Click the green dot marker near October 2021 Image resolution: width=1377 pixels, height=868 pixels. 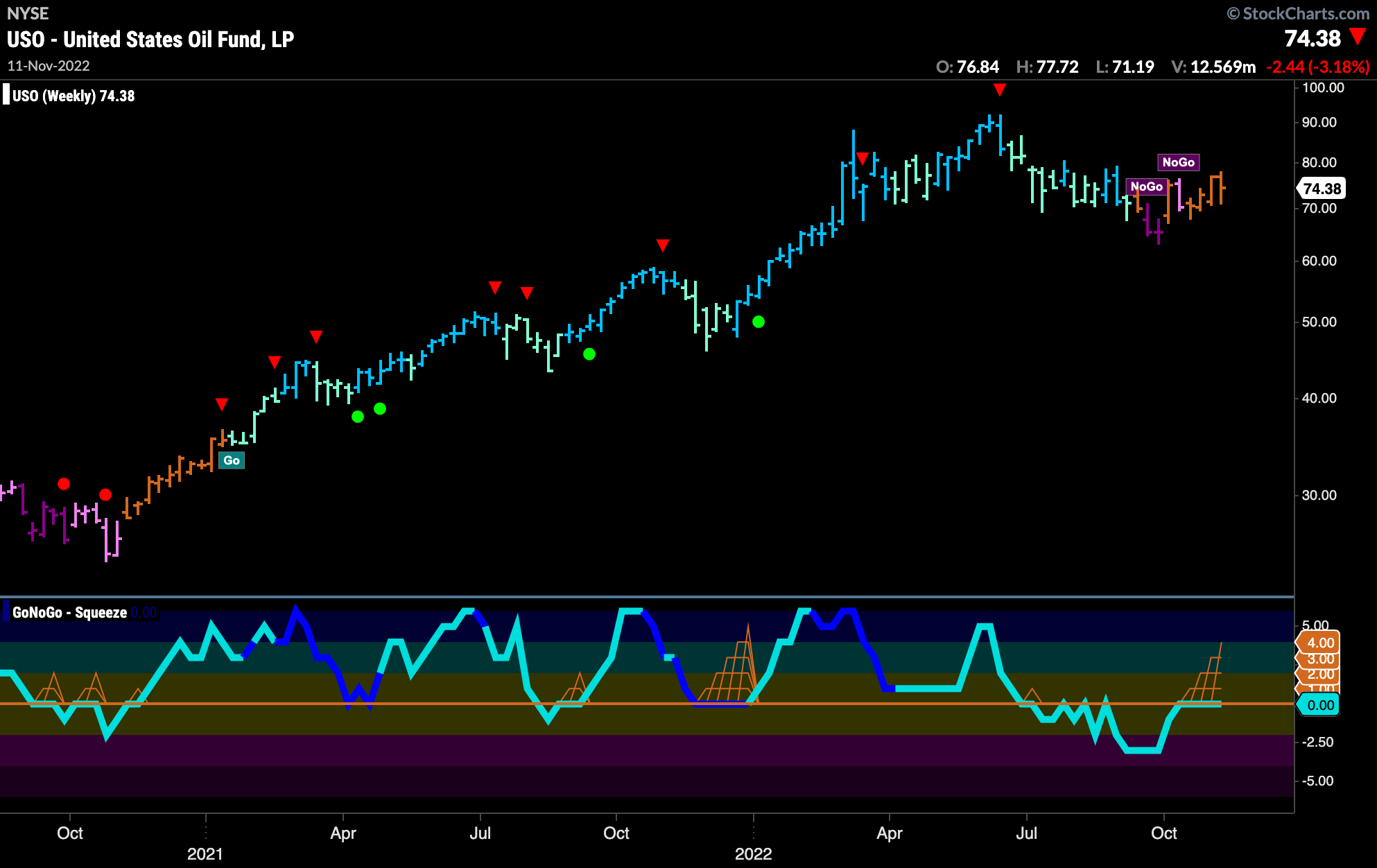(x=589, y=354)
